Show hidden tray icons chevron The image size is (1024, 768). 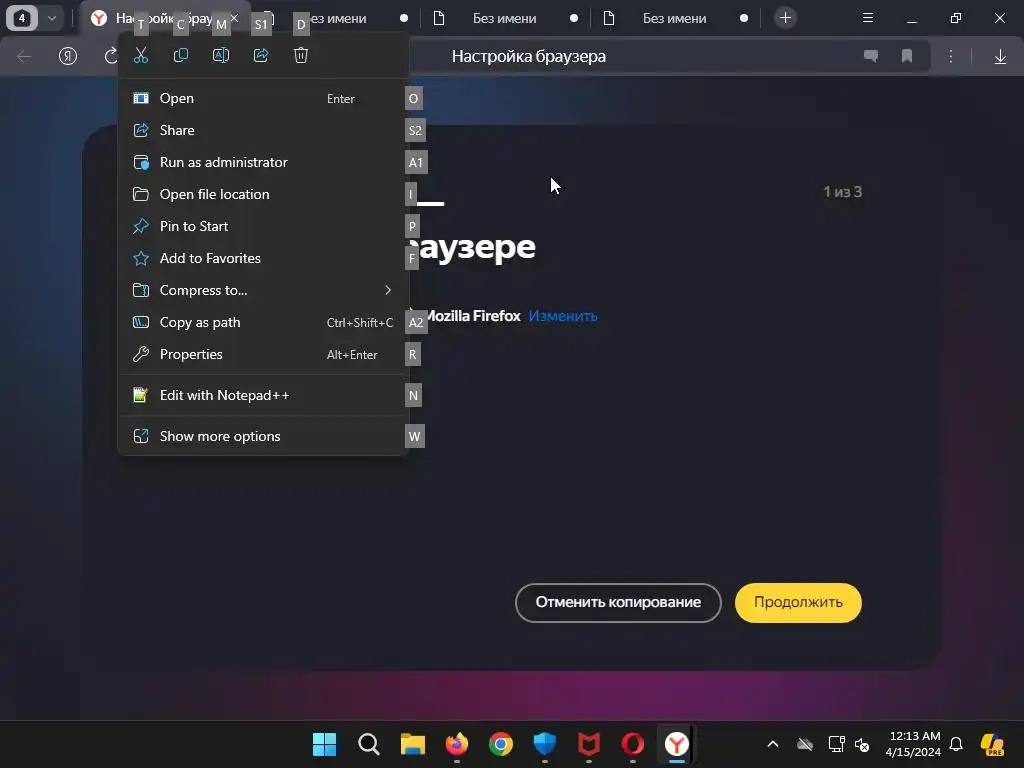click(773, 744)
